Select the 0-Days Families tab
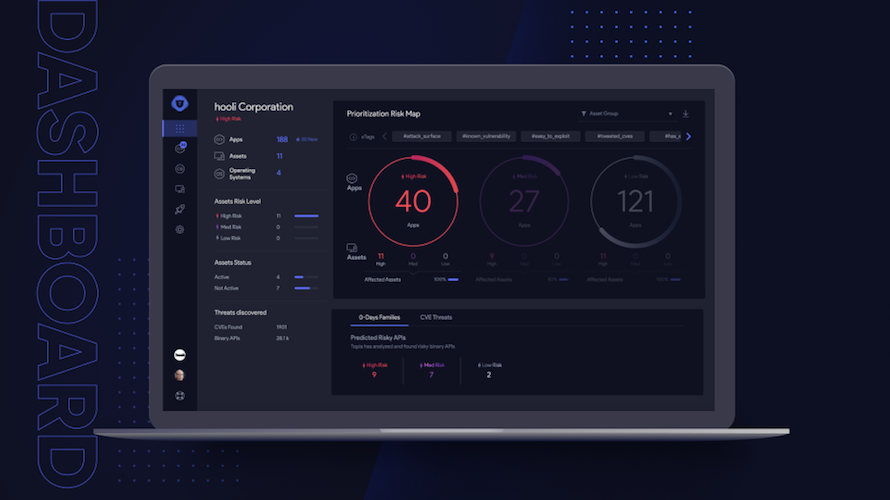890x500 pixels. pos(379,317)
